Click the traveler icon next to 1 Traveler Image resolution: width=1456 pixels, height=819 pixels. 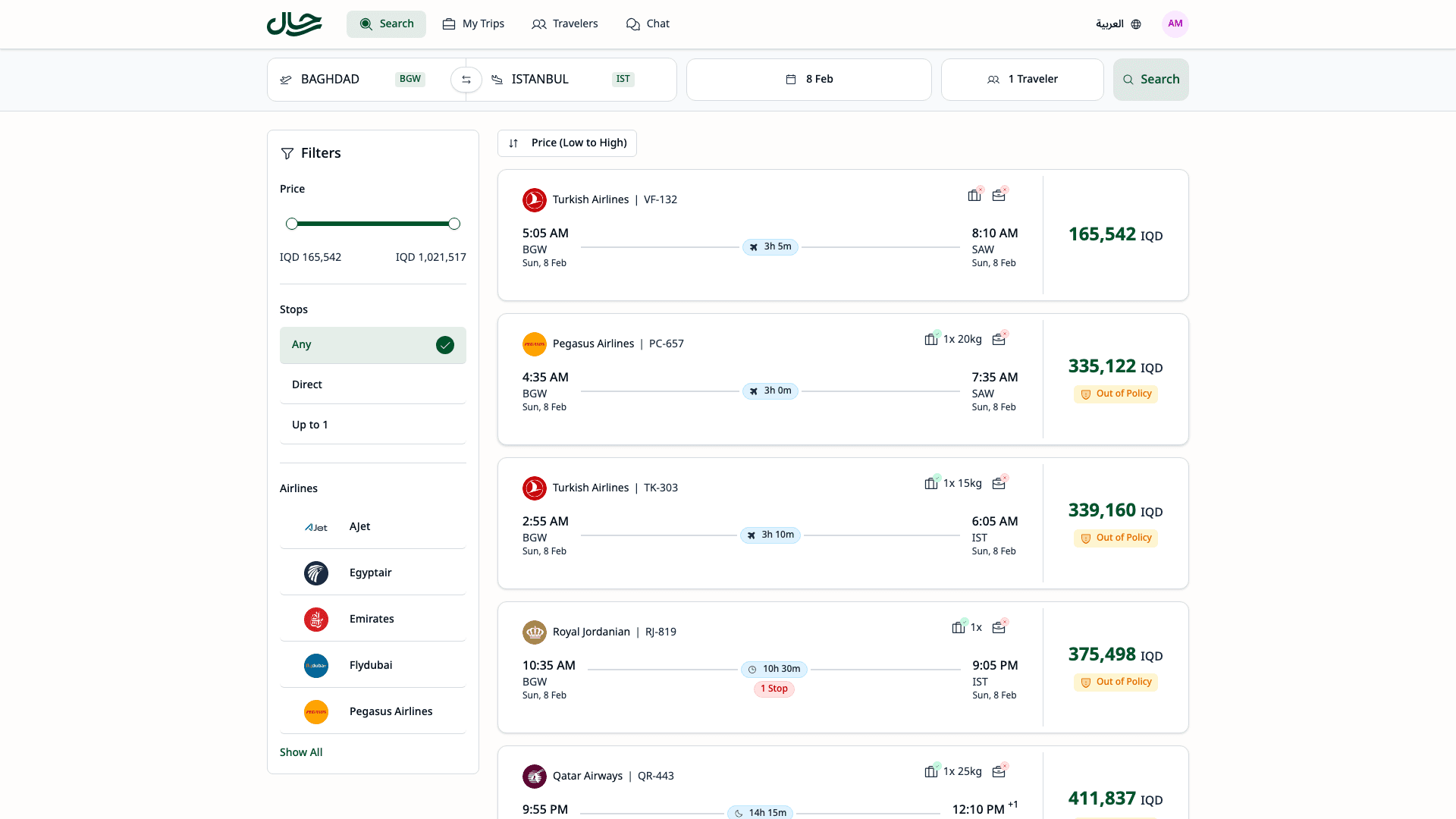pyautogui.click(x=993, y=79)
